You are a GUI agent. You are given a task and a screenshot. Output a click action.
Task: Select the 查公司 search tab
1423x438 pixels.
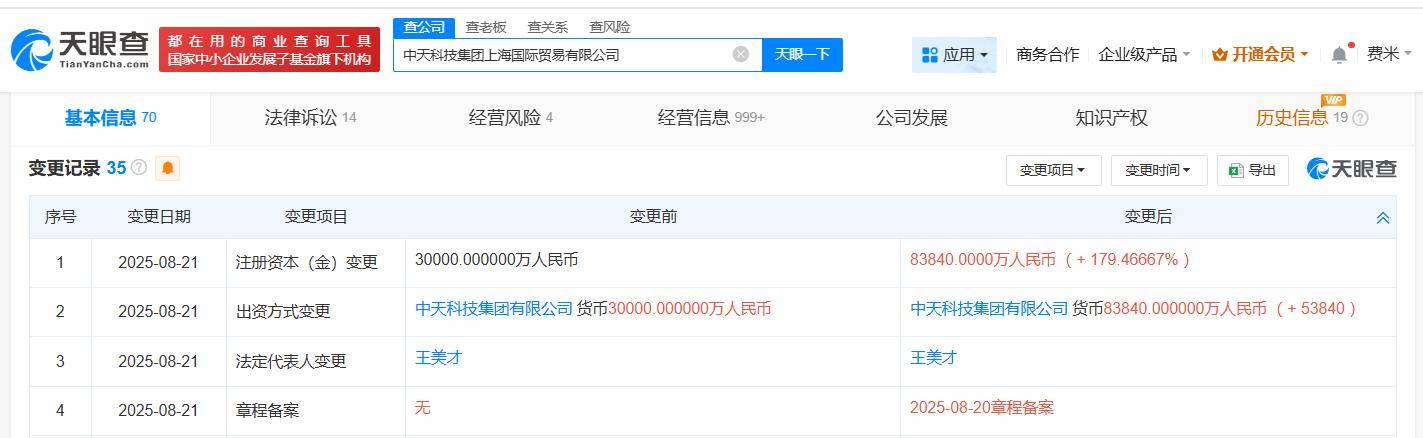tap(424, 27)
